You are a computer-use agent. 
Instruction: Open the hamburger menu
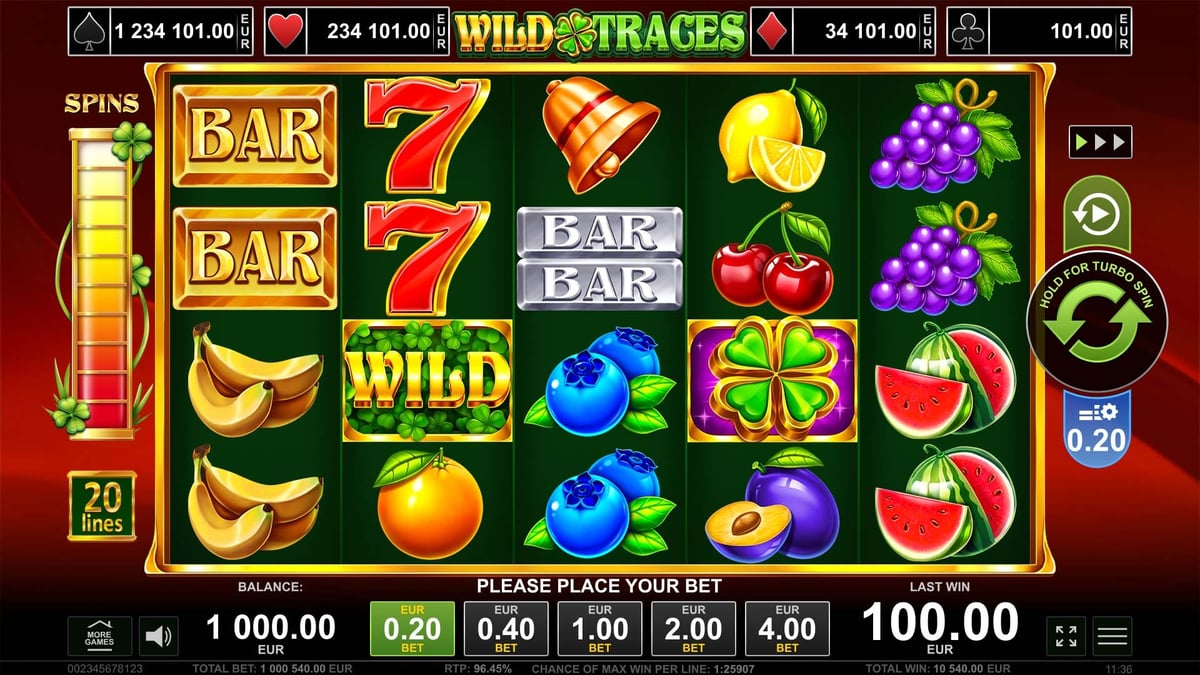tap(1113, 636)
